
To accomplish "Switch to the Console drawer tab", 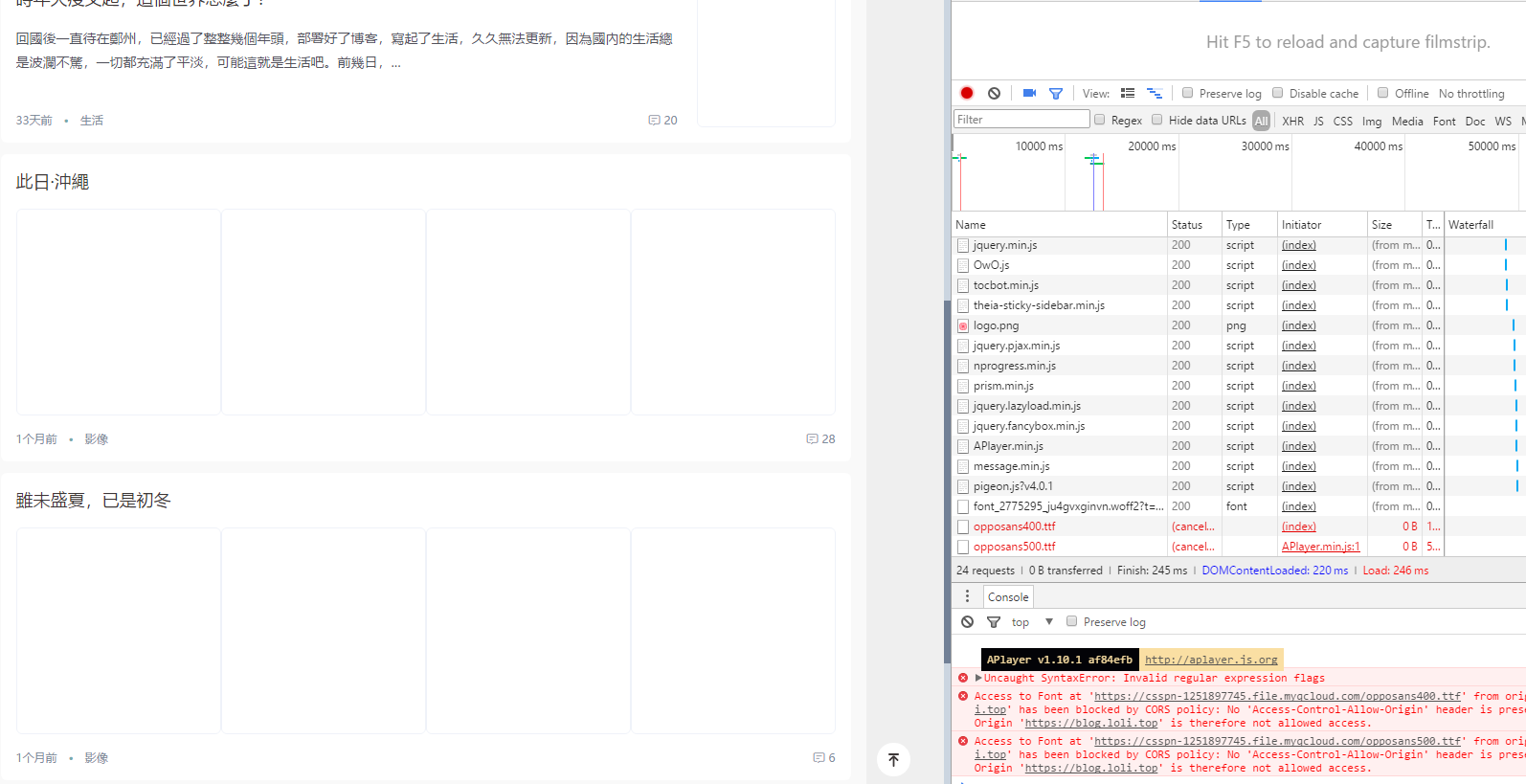I will click(1008, 597).
